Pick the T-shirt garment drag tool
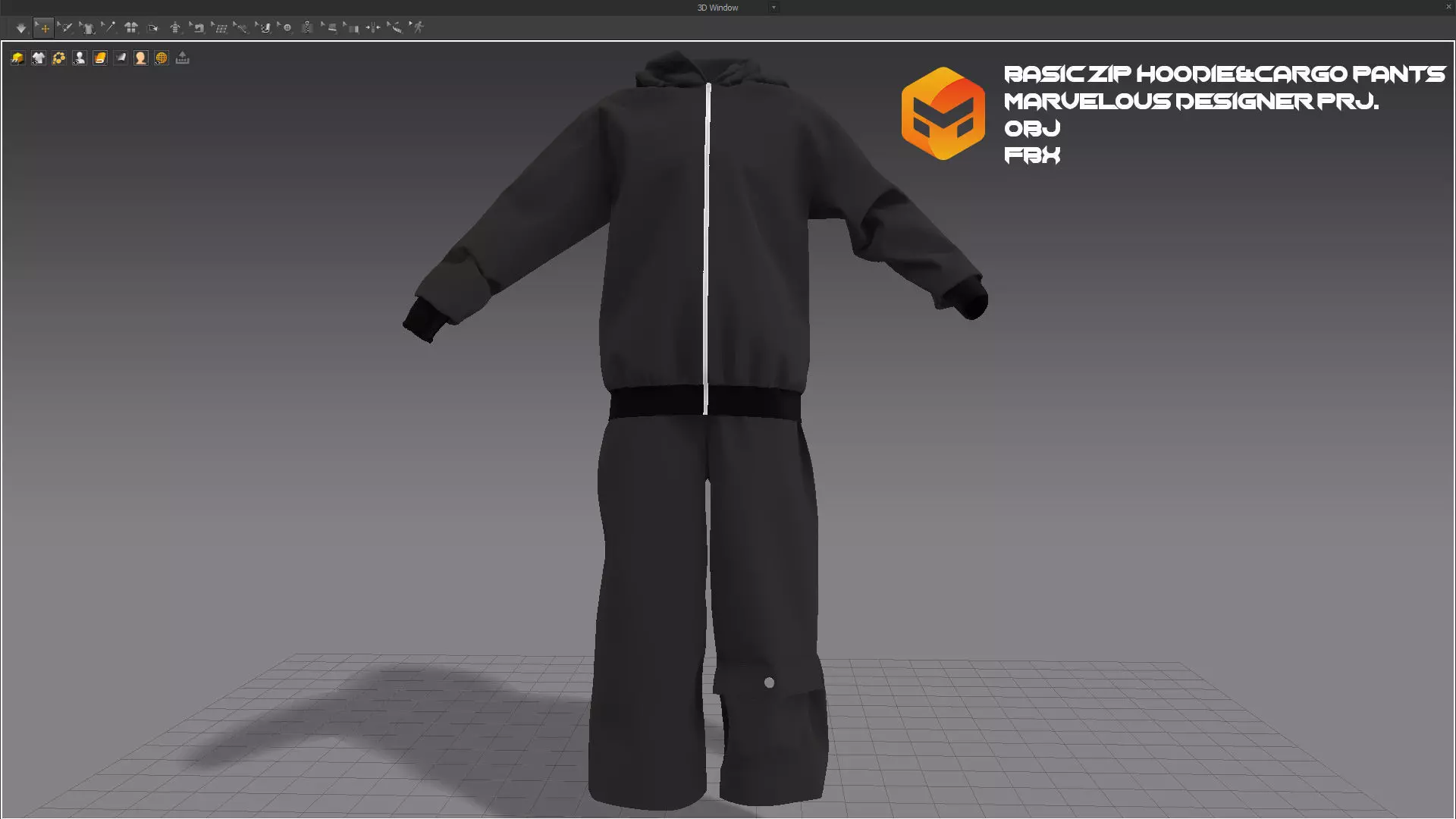 point(87,28)
